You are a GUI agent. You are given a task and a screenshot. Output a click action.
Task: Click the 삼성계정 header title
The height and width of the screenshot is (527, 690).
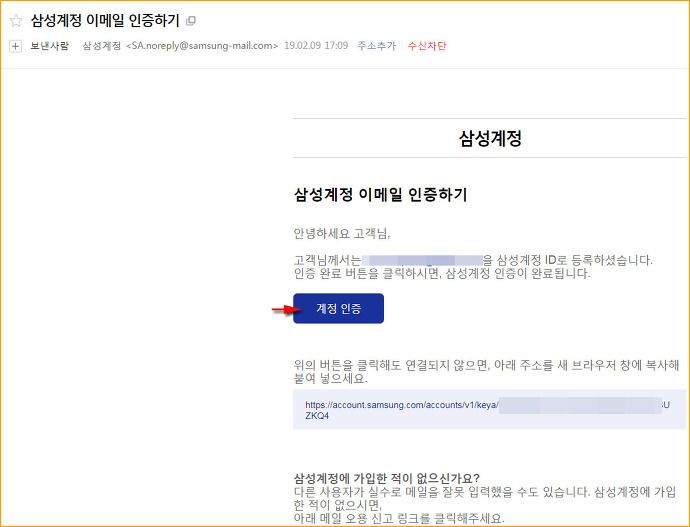click(x=490, y=139)
